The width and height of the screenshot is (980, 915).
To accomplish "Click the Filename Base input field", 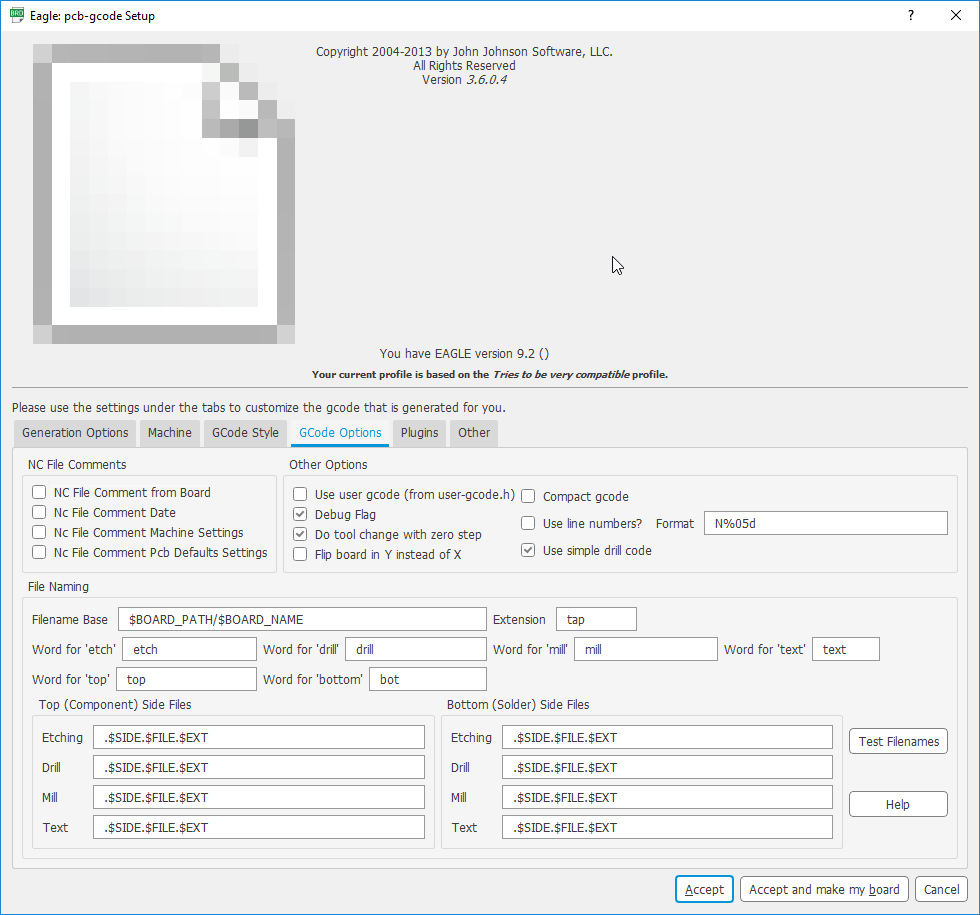I will pos(302,619).
